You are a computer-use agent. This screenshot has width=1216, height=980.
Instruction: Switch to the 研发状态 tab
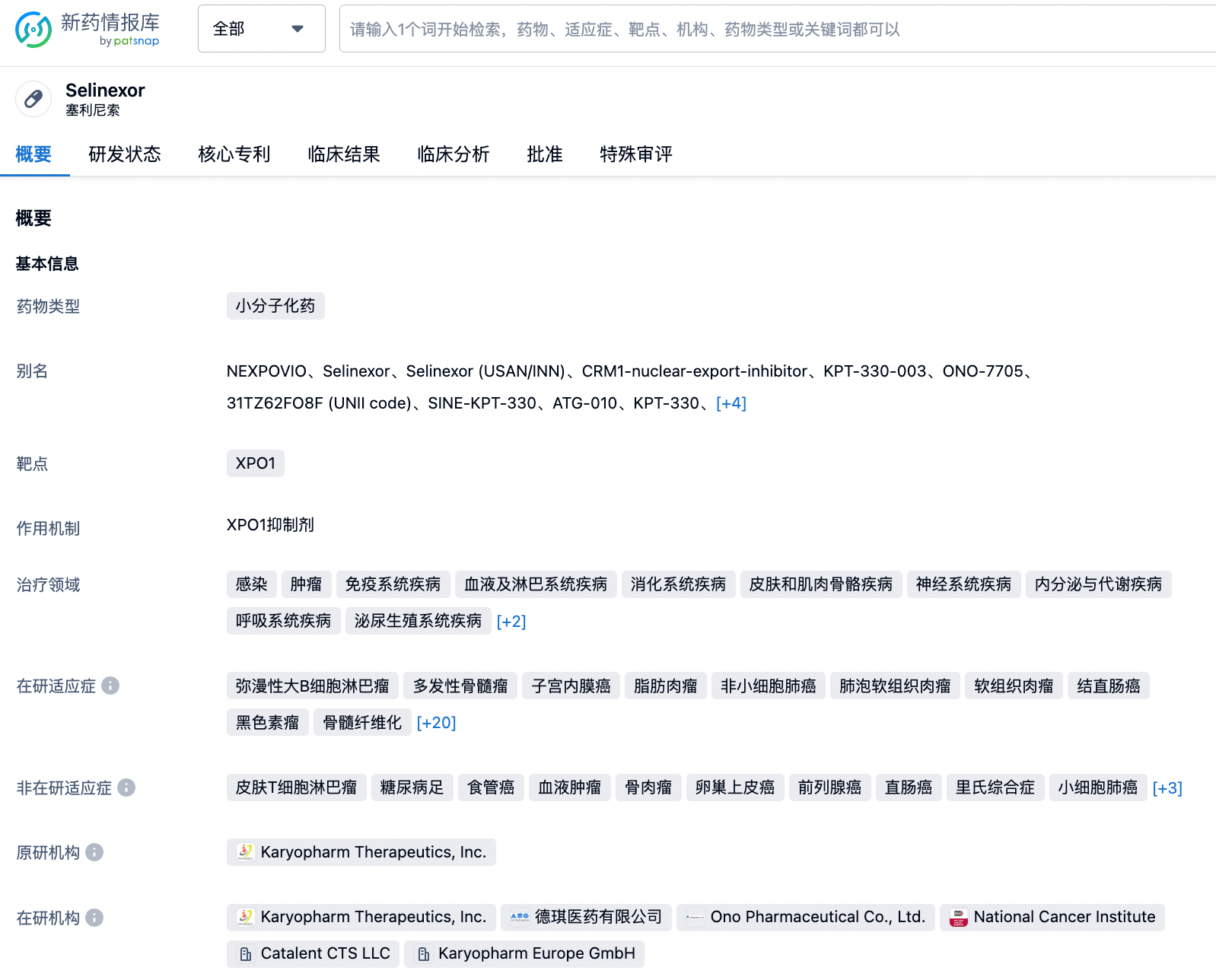(125, 154)
